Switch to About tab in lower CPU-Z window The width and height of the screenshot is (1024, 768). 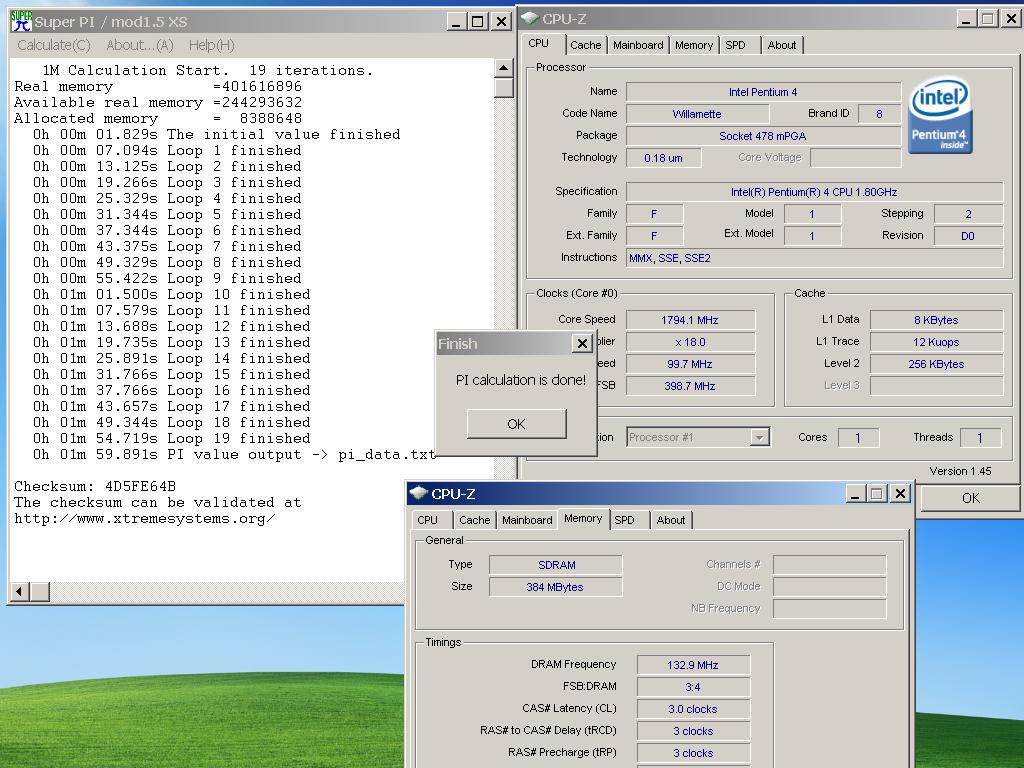coord(671,520)
